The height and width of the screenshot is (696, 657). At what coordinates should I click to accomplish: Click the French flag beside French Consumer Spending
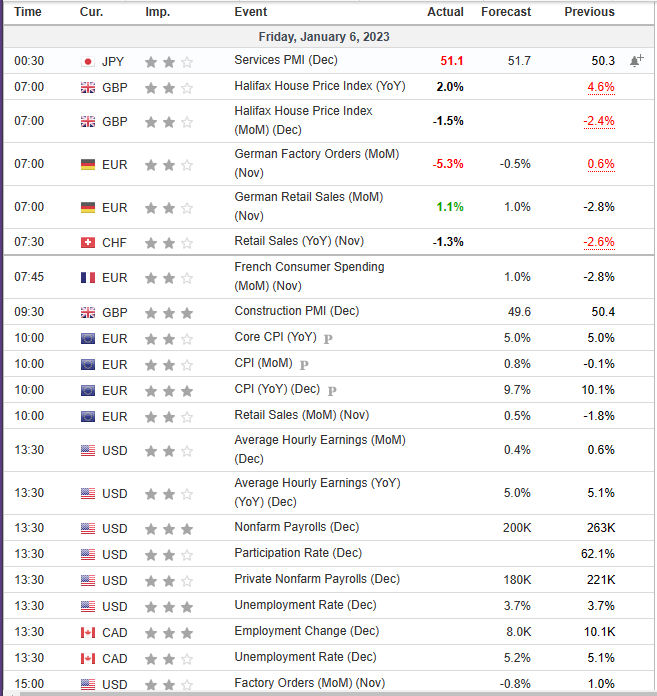click(x=87, y=277)
